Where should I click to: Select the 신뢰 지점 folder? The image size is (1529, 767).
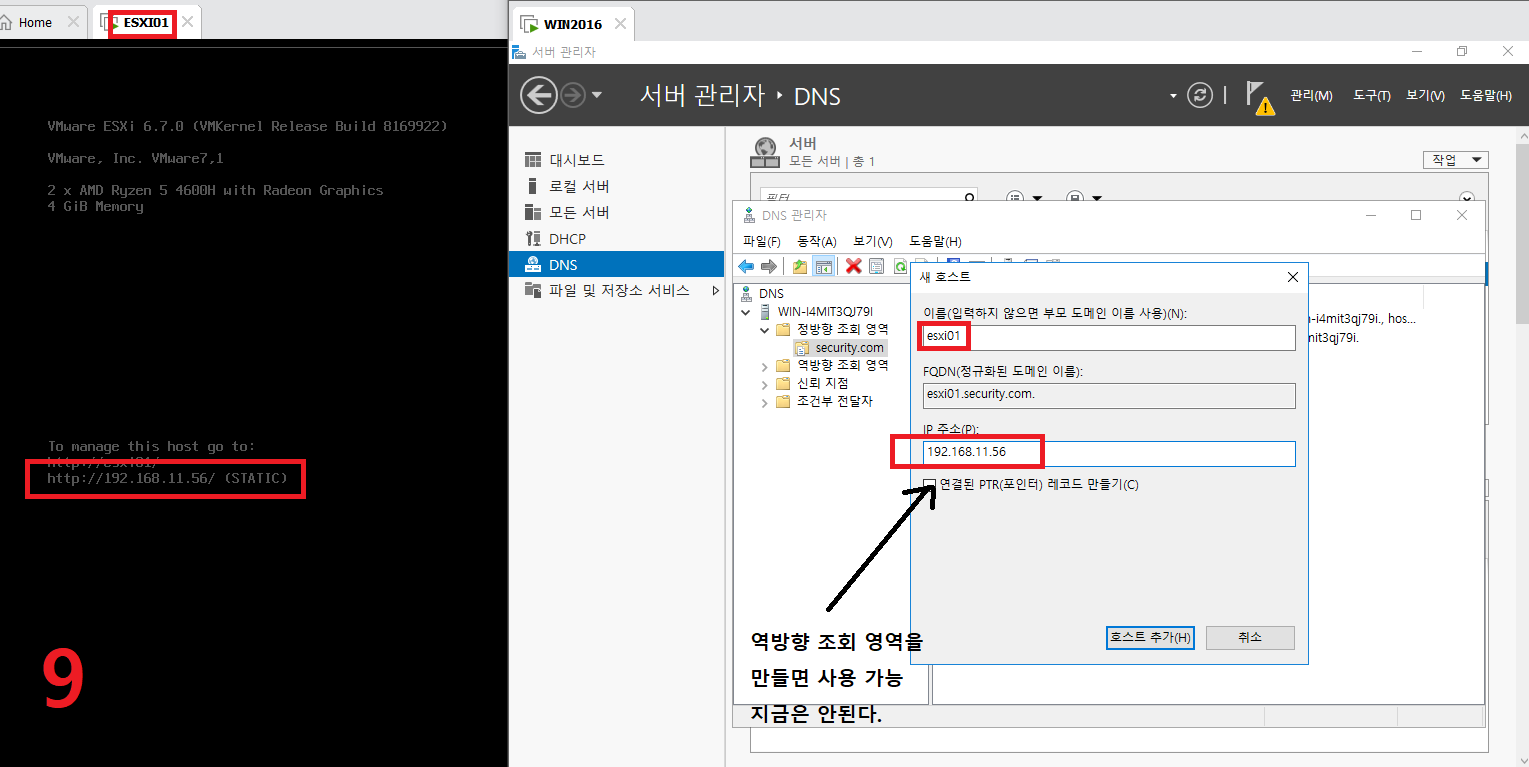(823, 383)
